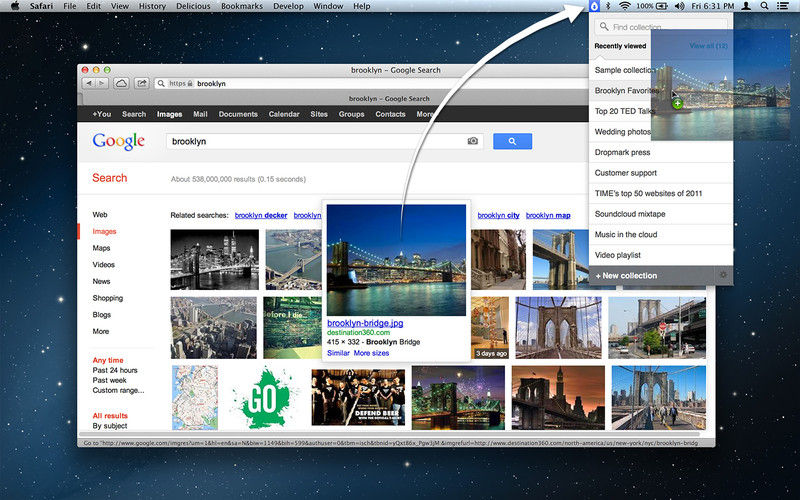The height and width of the screenshot is (500, 800).
Task: Click the Find collection search field
Action: [x=661, y=27]
